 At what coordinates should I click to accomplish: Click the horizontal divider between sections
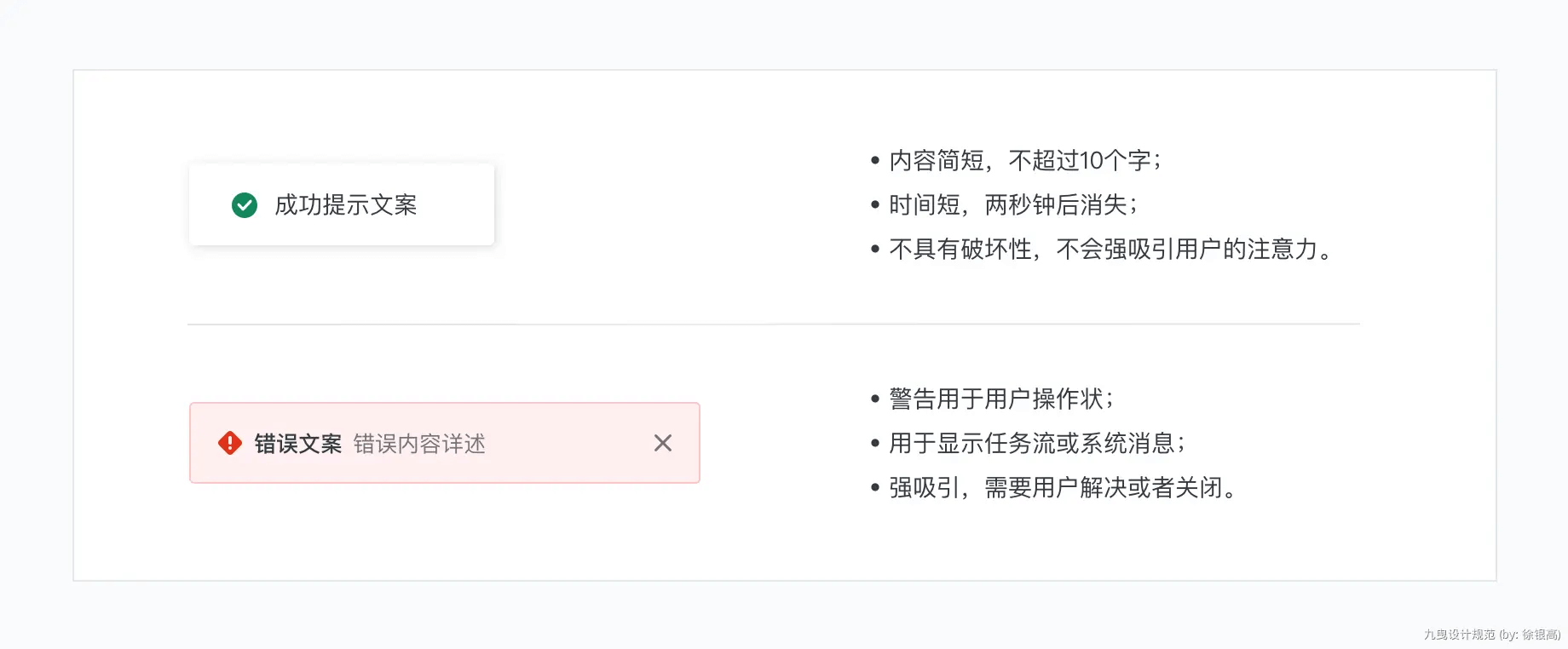(774, 324)
